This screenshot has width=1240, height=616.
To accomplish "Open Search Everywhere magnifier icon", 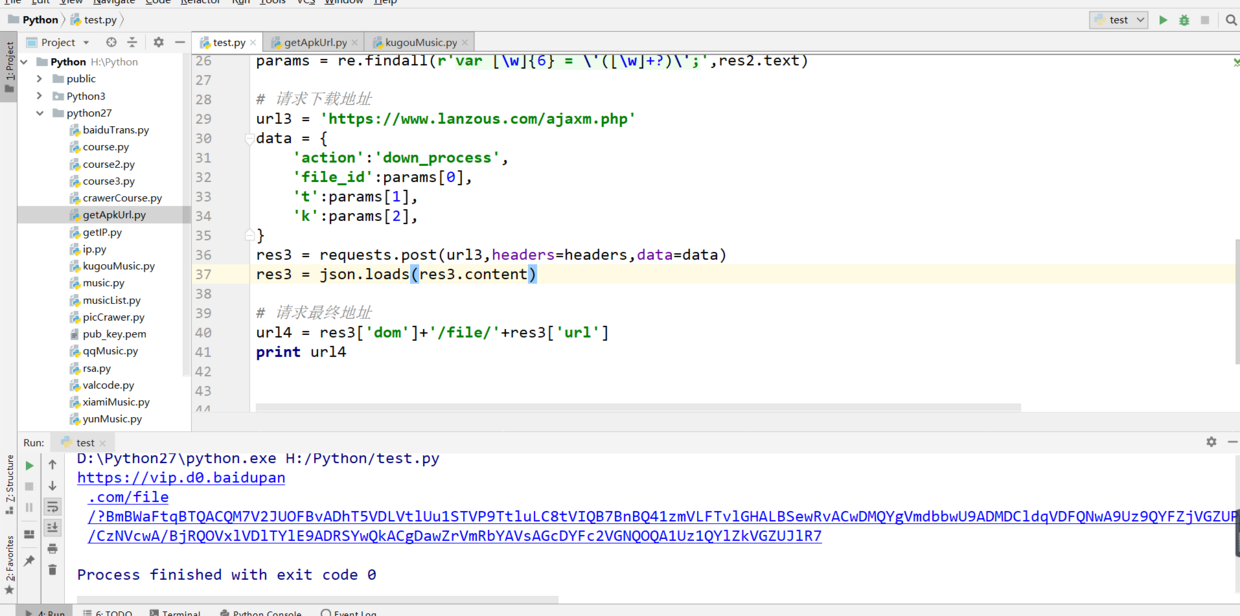I will pyautogui.click(x=1231, y=20).
